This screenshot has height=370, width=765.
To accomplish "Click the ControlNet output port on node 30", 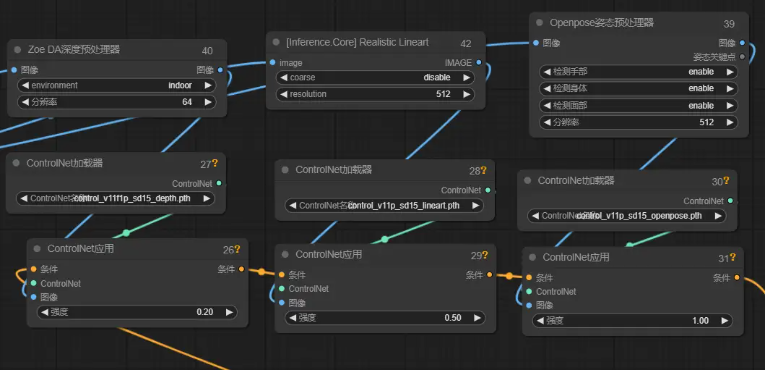I will pyautogui.click(x=730, y=201).
